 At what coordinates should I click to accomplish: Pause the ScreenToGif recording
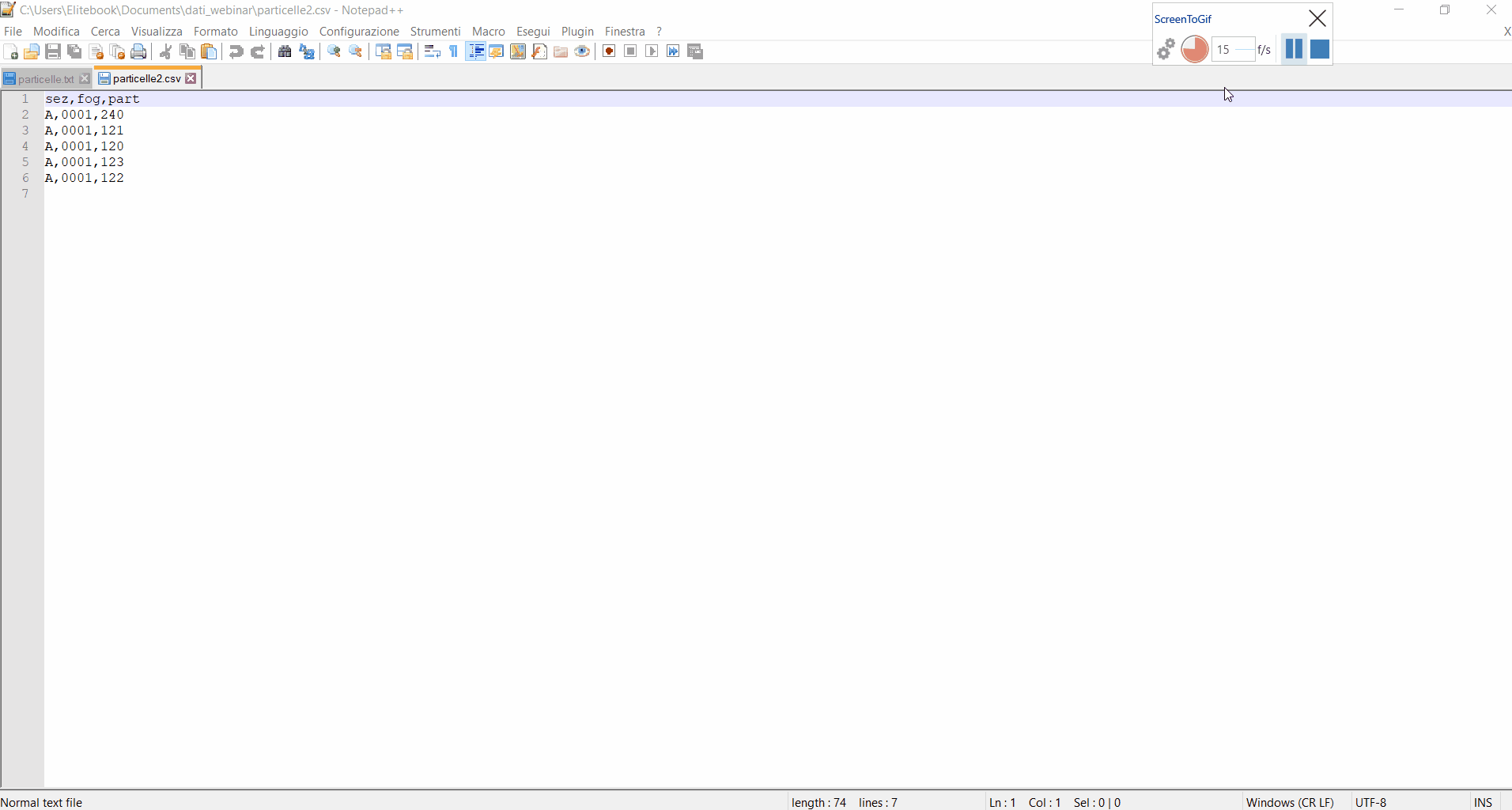tap(1294, 49)
